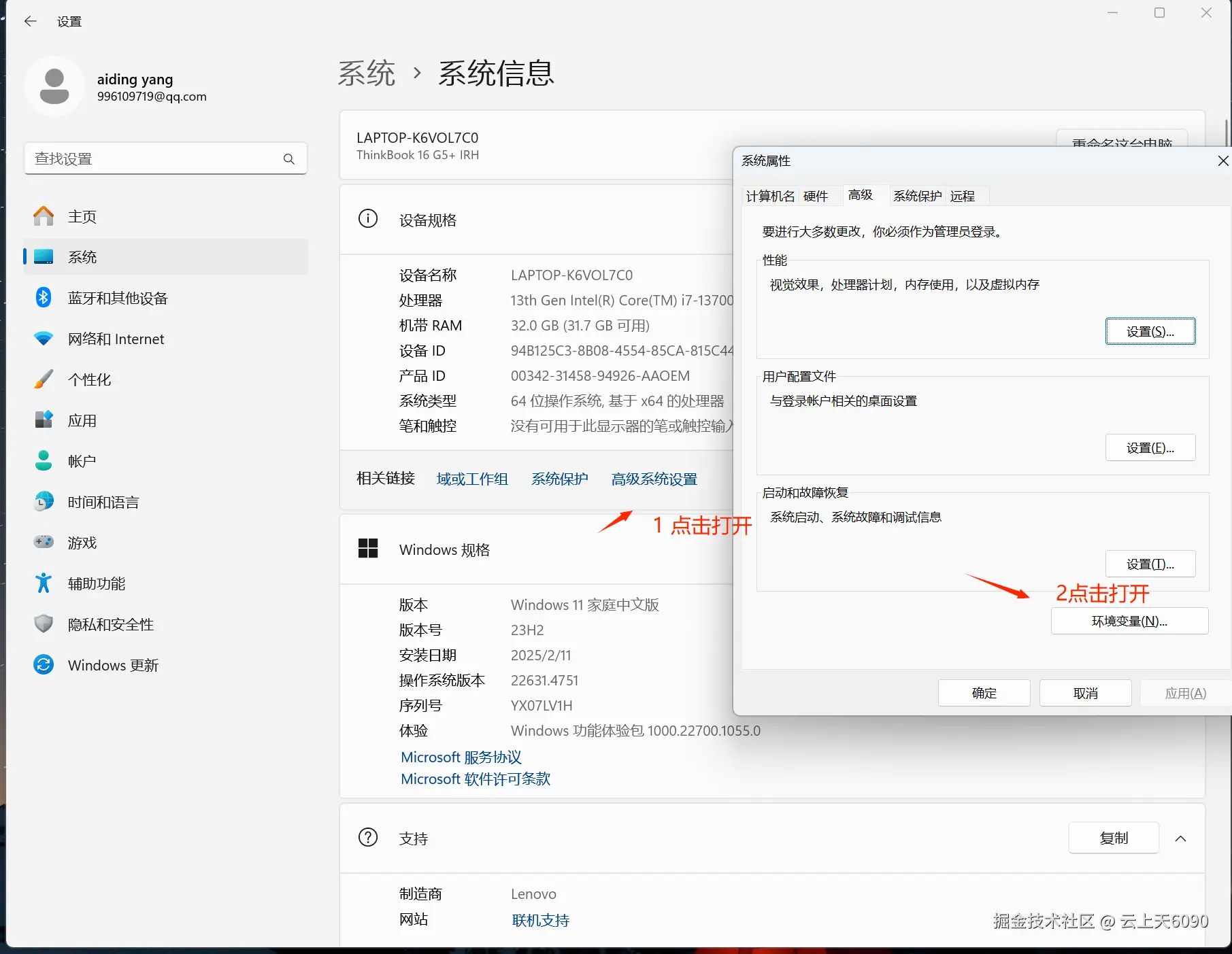Image resolution: width=1232 pixels, height=954 pixels.
Task: Open the 系统保护 tab
Action: coord(918,197)
